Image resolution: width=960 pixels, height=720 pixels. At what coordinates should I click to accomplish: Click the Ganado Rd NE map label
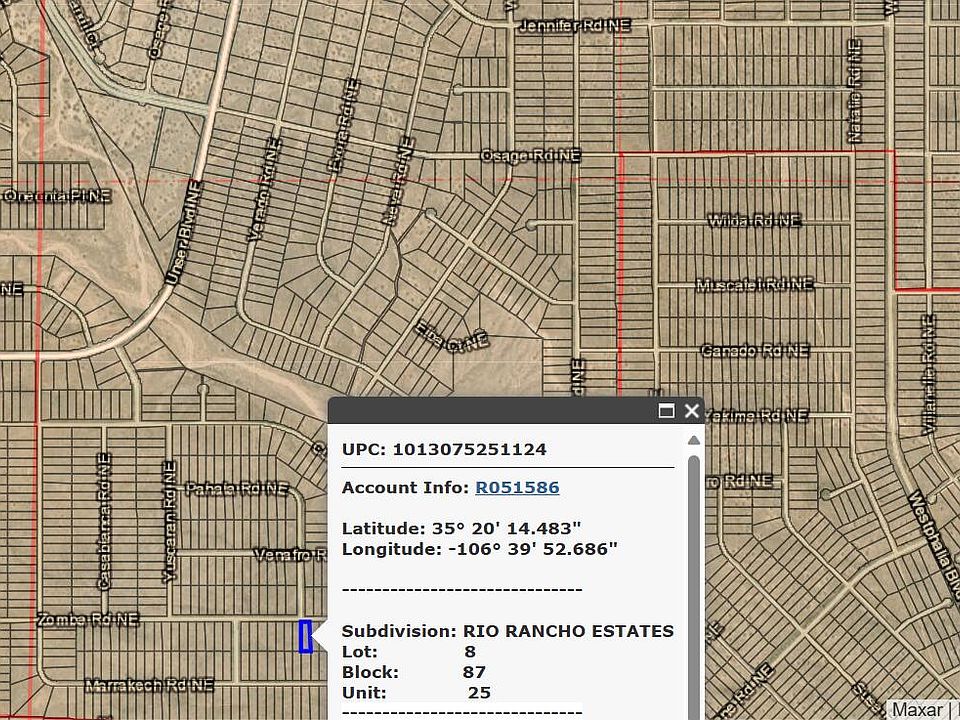coord(754,351)
